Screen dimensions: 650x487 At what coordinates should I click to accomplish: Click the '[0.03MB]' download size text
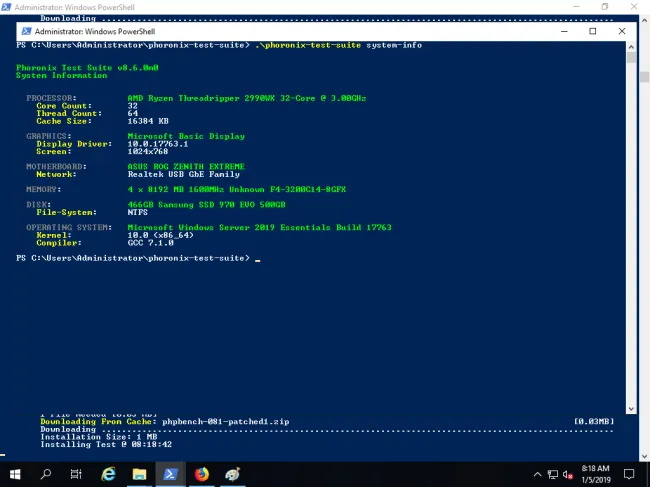click(594, 422)
